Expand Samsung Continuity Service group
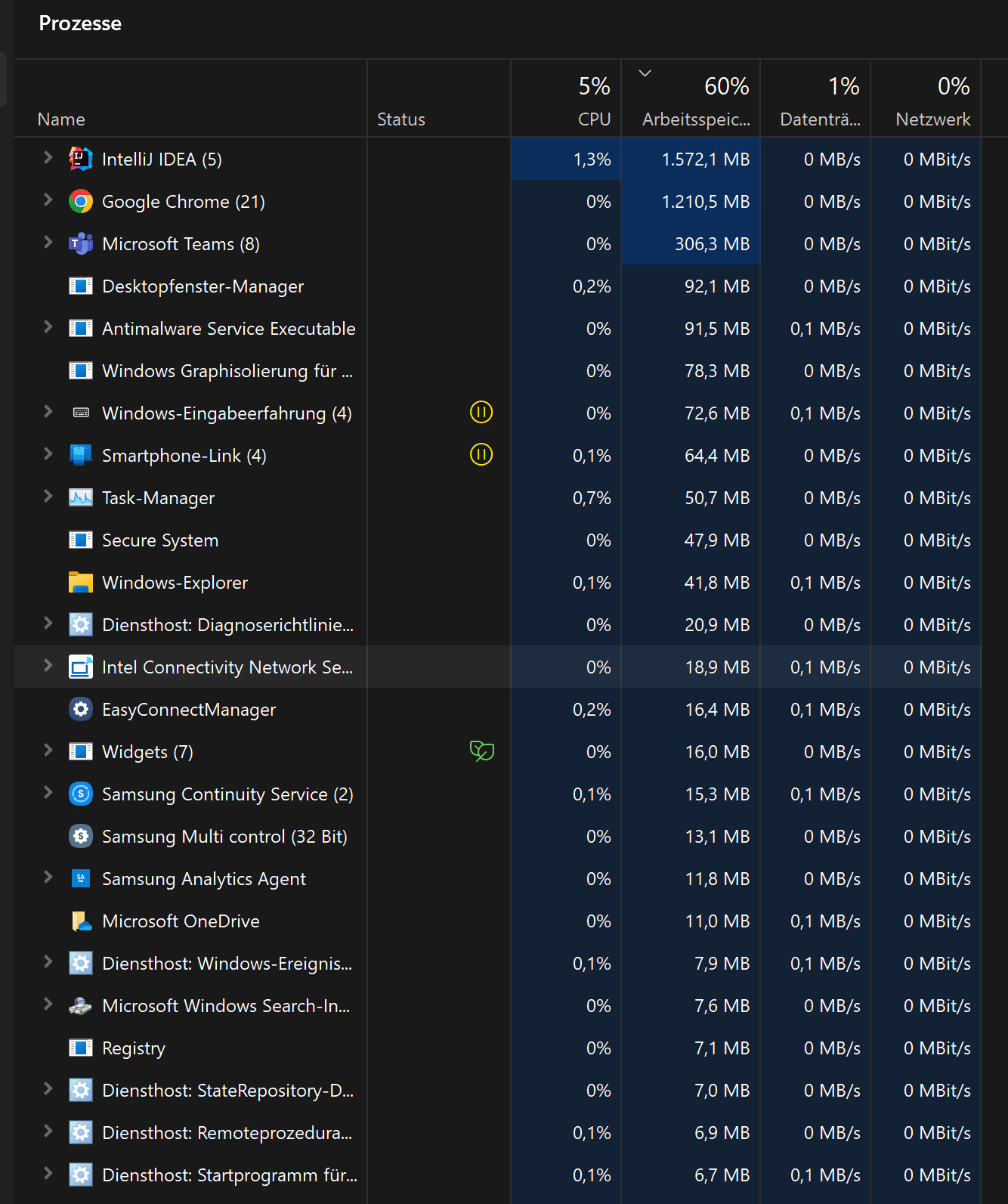 (x=48, y=792)
